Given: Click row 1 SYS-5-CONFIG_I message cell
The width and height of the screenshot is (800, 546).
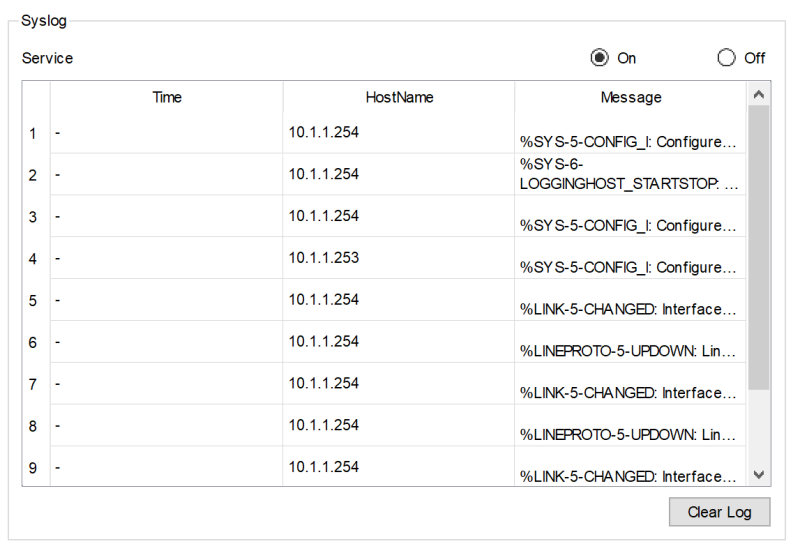Looking at the screenshot, I should [x=630, y=141].
